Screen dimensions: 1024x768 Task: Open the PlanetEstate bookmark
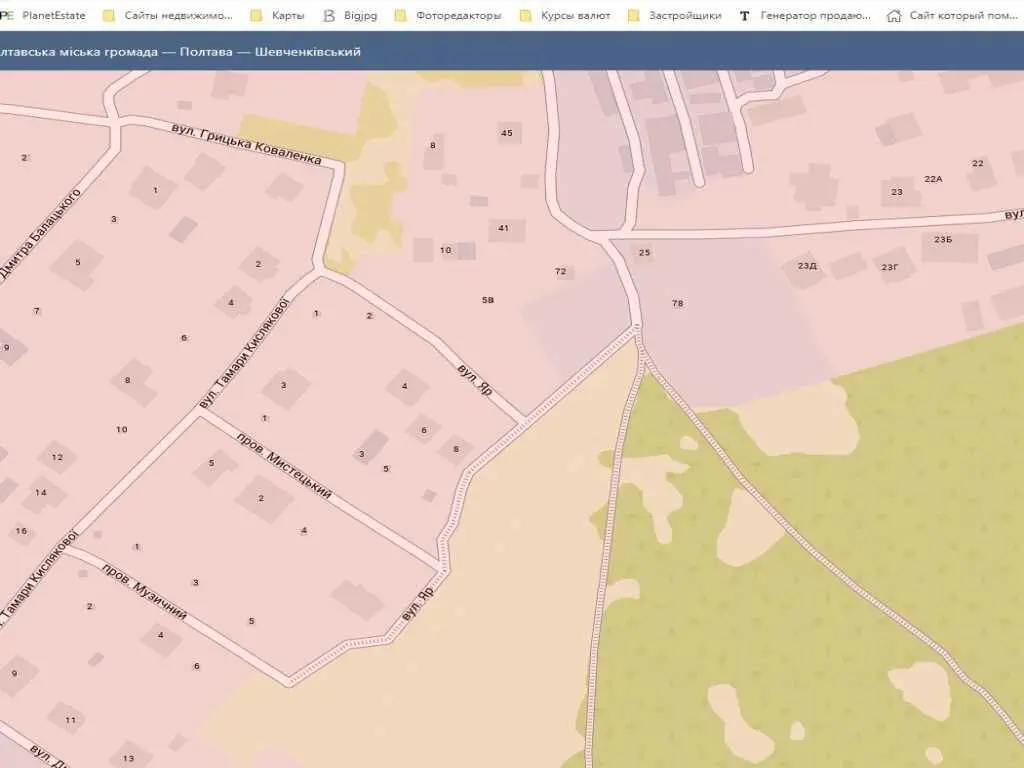point(52,15)
